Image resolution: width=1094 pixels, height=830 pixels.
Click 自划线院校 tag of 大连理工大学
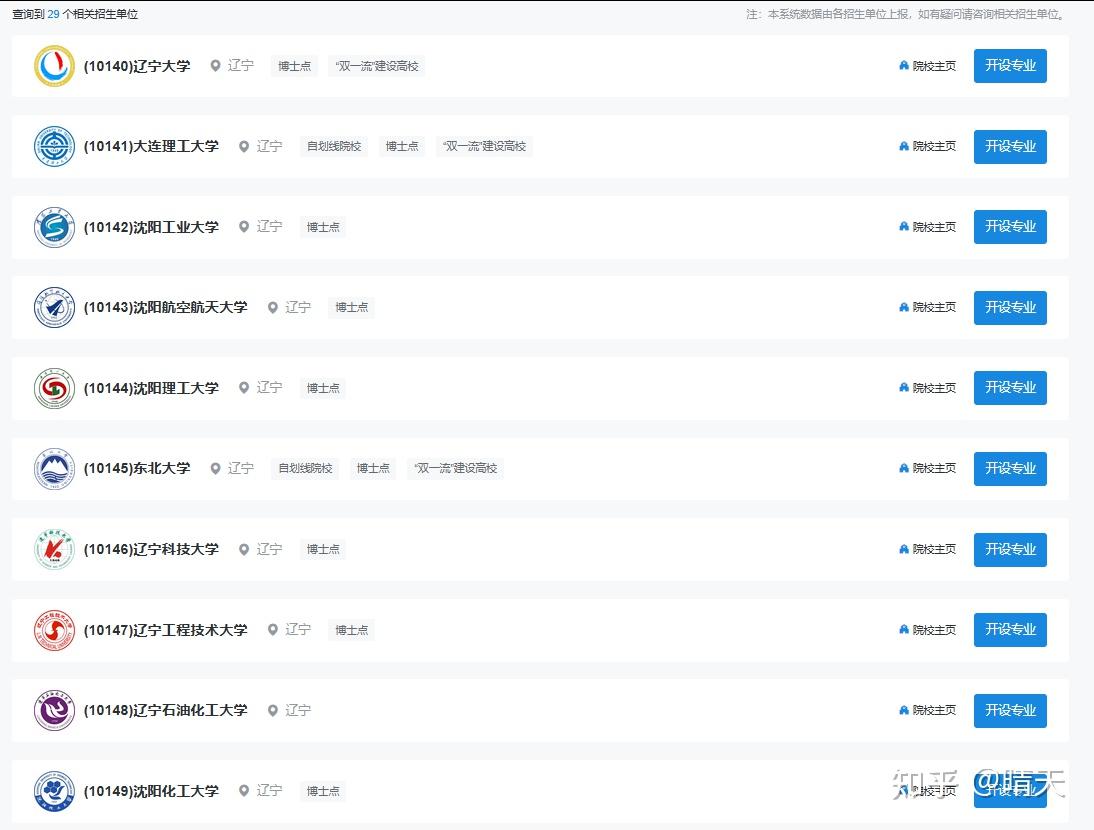[334, 146]
